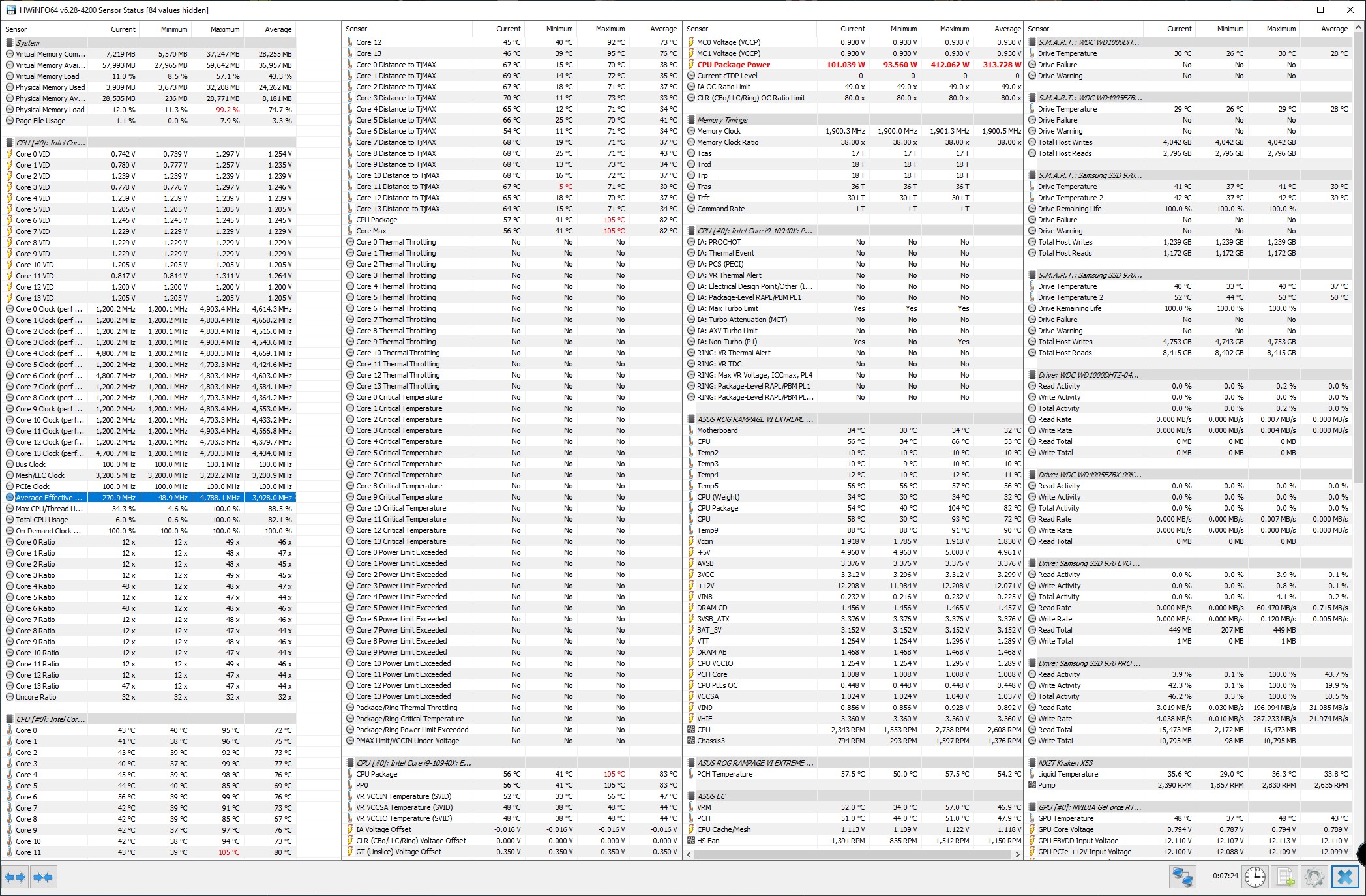Click the NZXT Kraken X53 section header
The height and width of the screenshot is (896, 1366).
coord(1065,763)
